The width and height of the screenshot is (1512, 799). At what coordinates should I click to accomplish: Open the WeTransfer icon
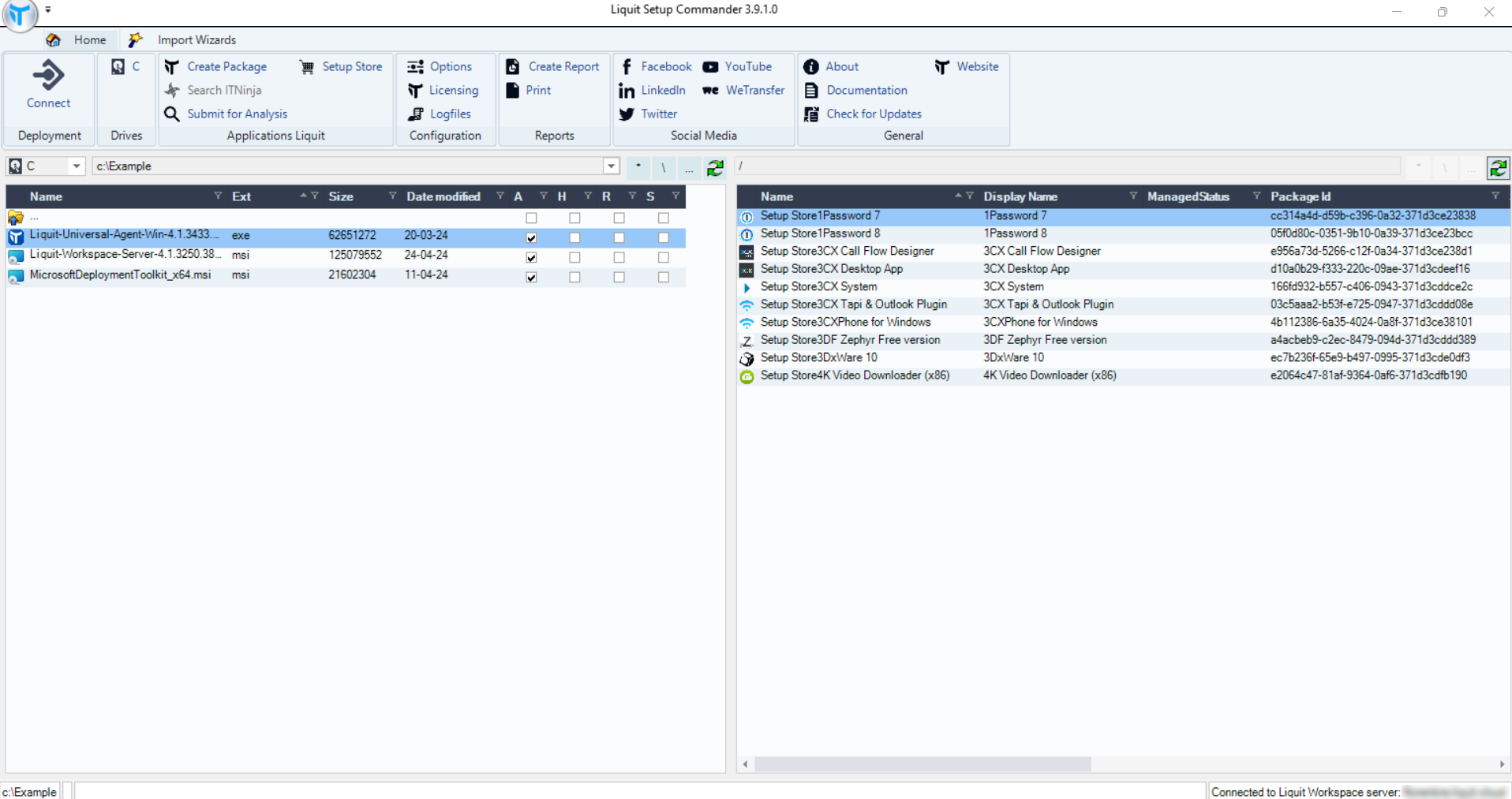tap(710, 91)
